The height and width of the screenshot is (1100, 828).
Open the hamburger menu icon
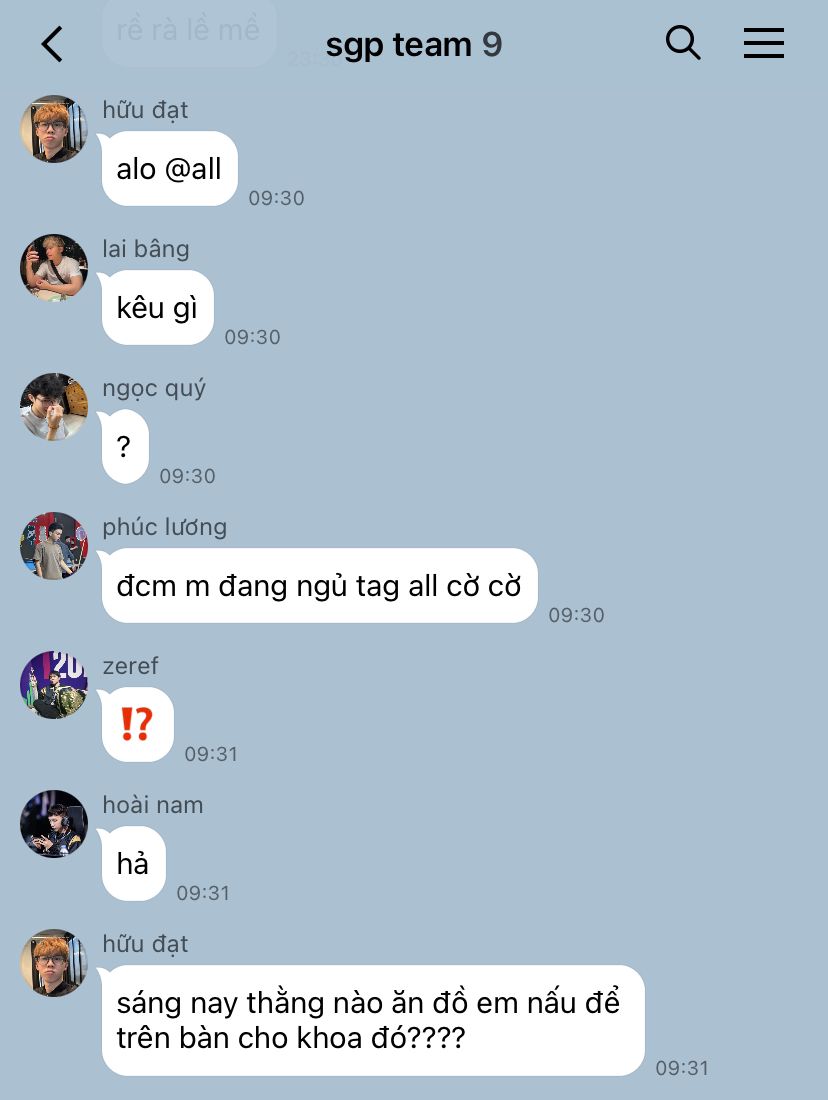[x=763, y=43]
